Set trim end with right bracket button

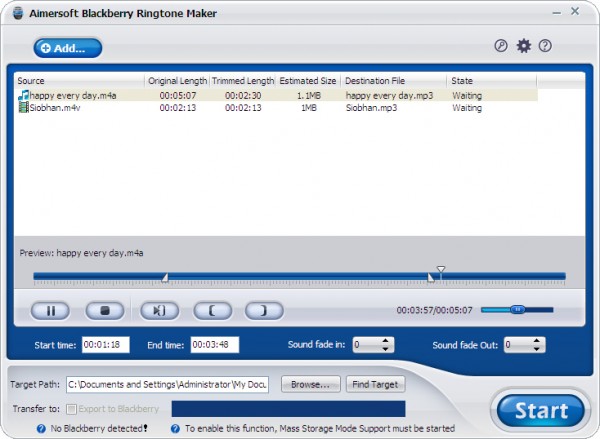[264, 310]
